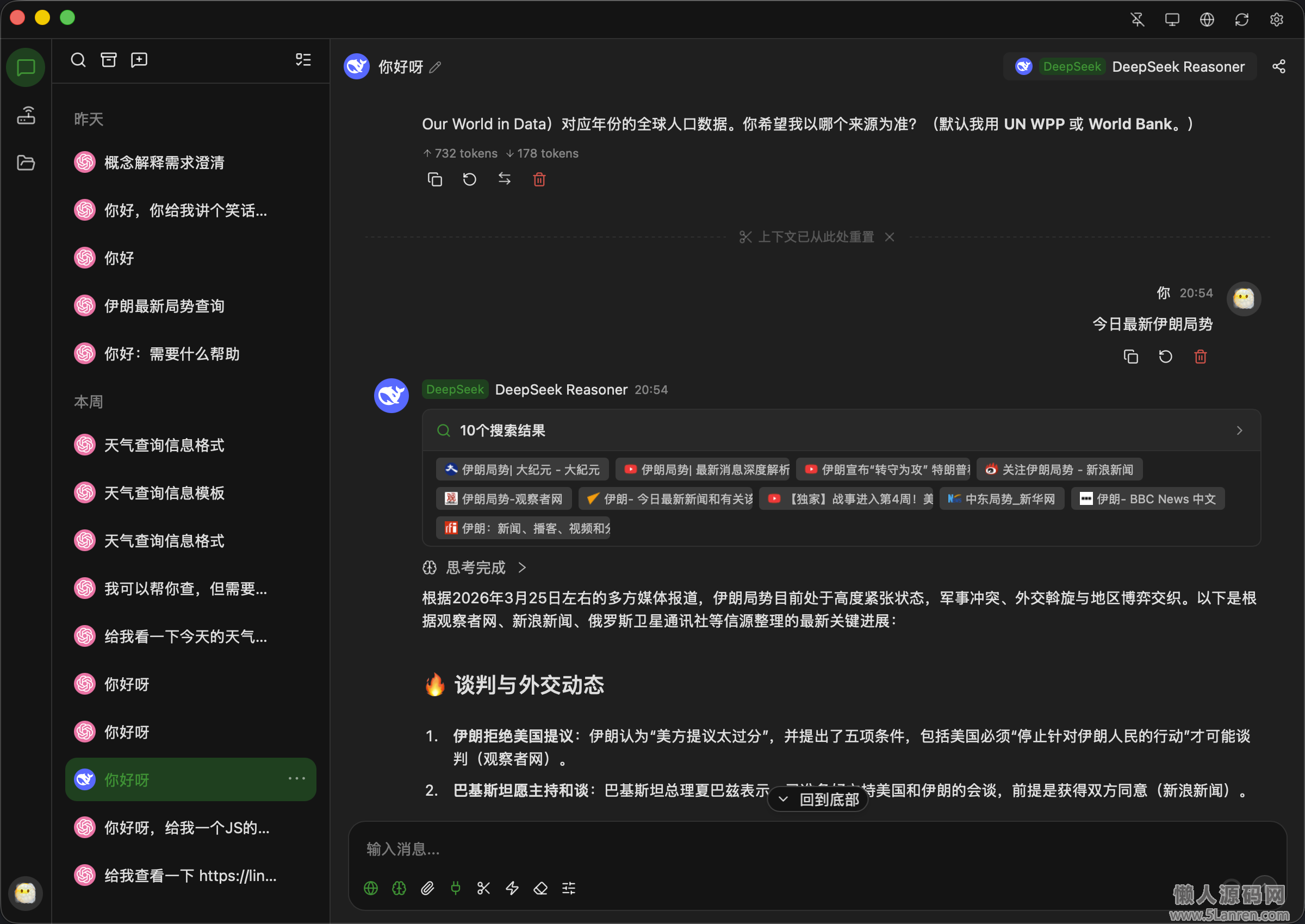The width and height of the screenshot is (1305, 924).
Task: Click the eraser clear-messages icon
Action: click(x=540, y=888)
